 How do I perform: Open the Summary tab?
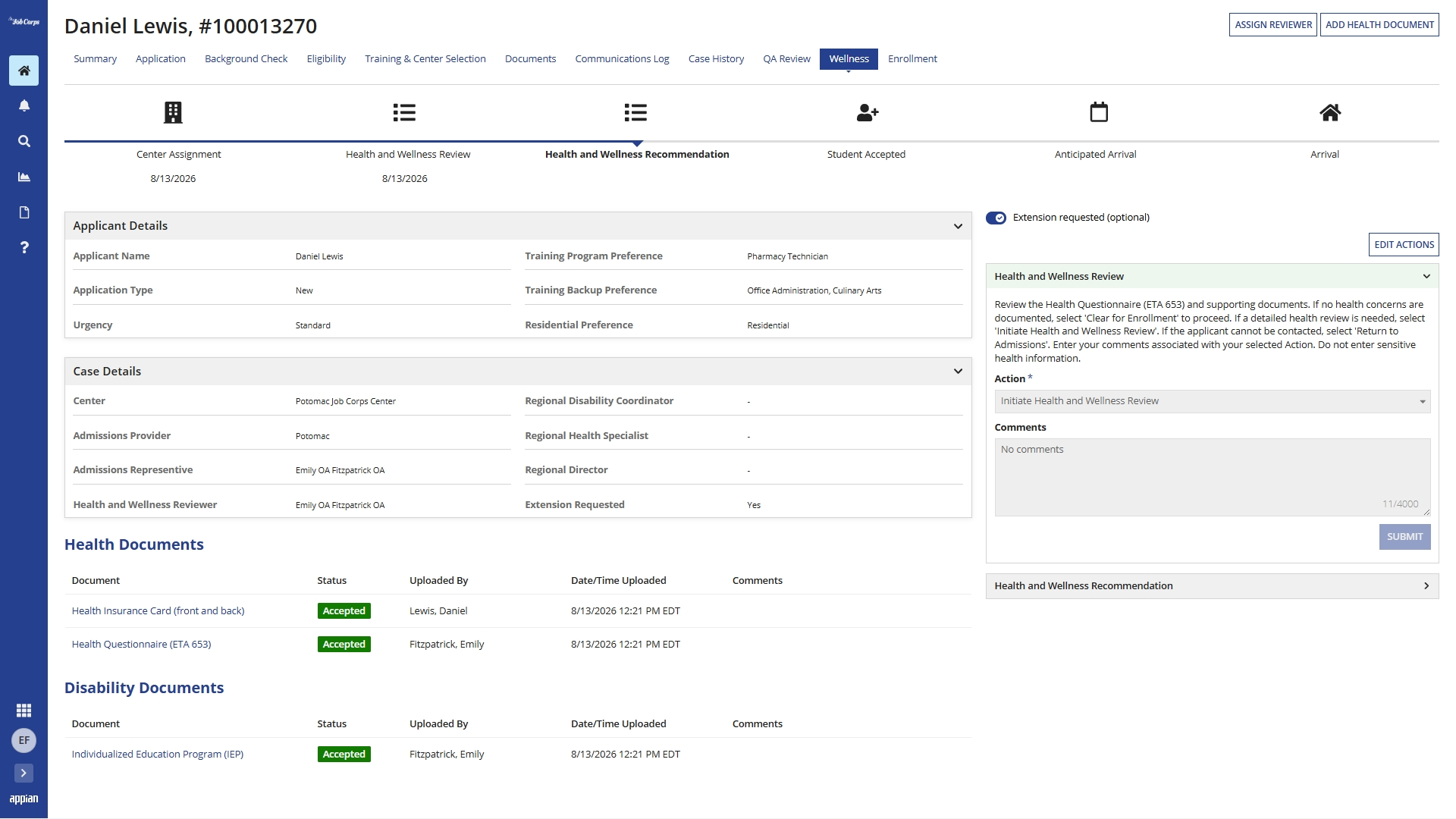95,59
